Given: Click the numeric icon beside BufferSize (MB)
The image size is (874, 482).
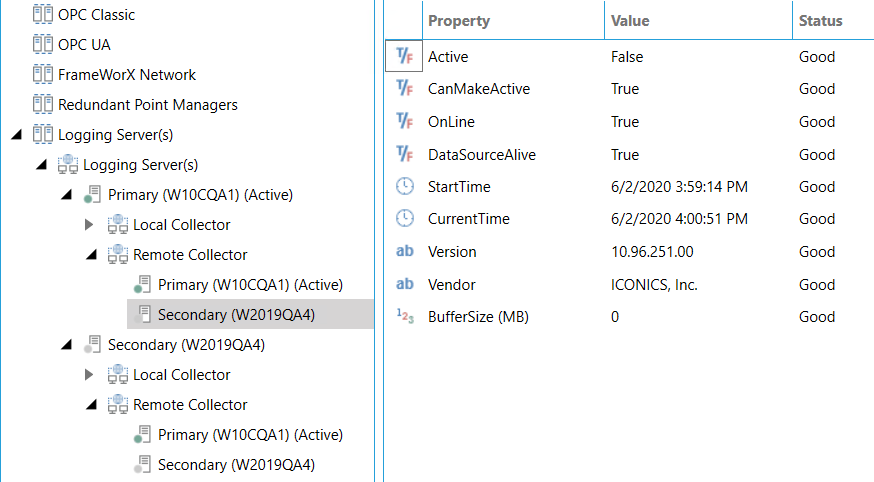Looking at the screenshot, I should pos(405,317).
